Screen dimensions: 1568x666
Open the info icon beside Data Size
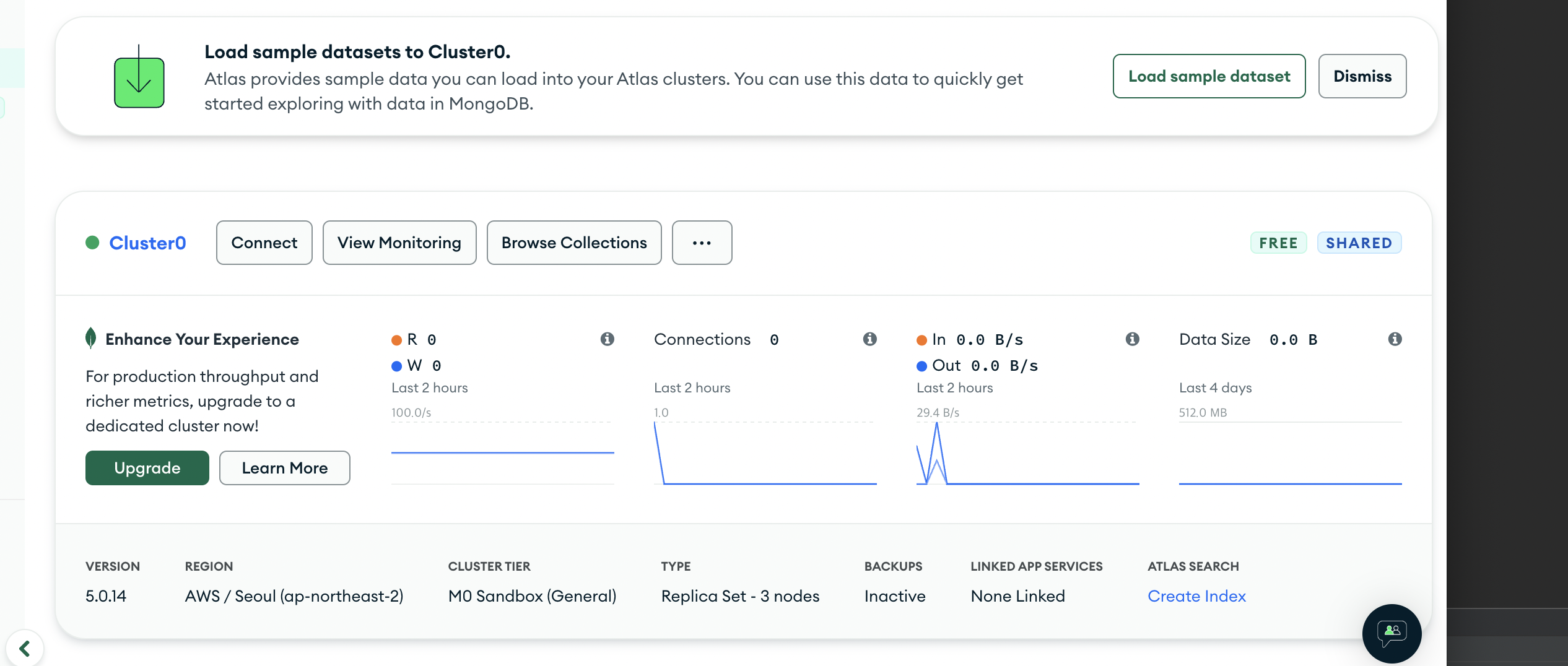tap(1395, 339)
